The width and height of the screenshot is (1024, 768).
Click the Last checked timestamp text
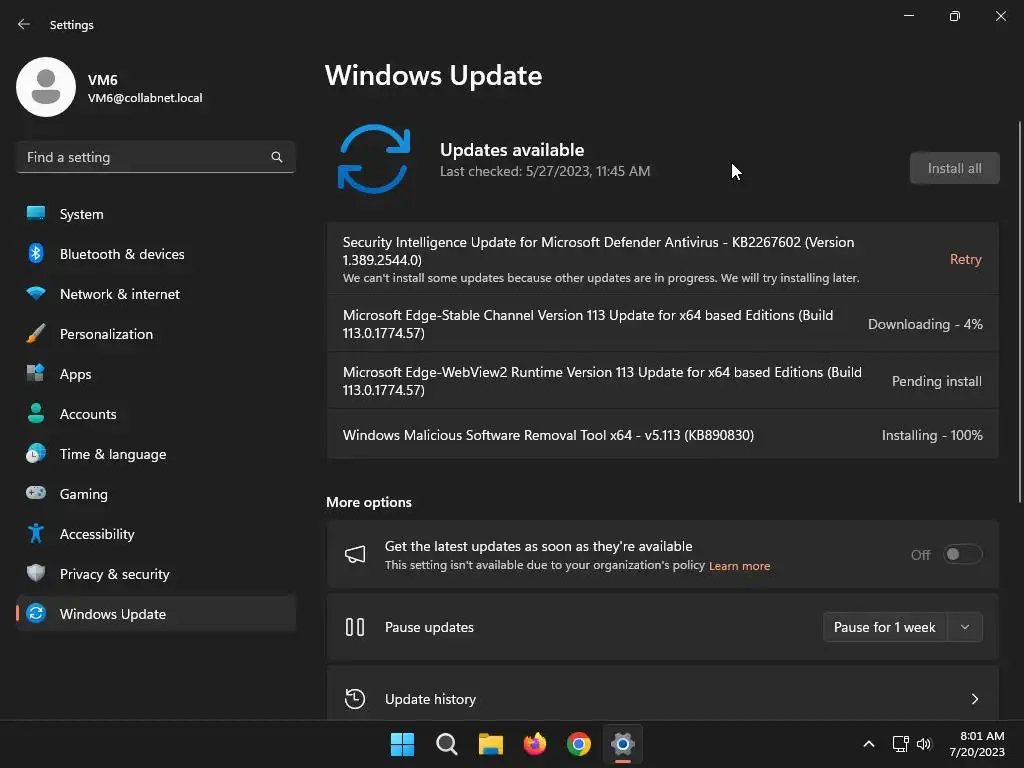point(545,171)
